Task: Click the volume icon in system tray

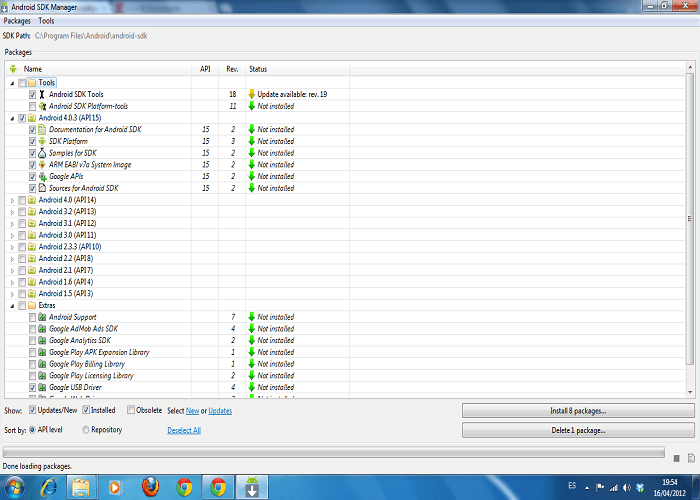Action: pos(627,488)
